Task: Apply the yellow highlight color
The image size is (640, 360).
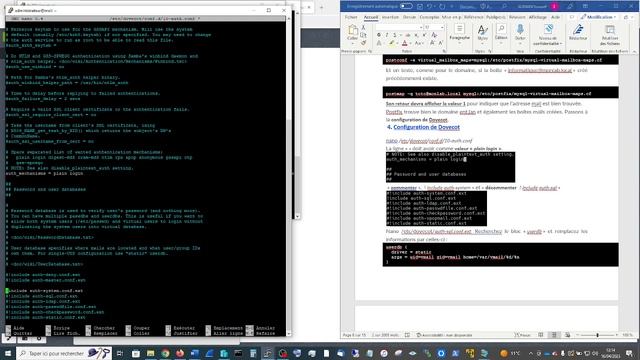Action: [391, 43]
